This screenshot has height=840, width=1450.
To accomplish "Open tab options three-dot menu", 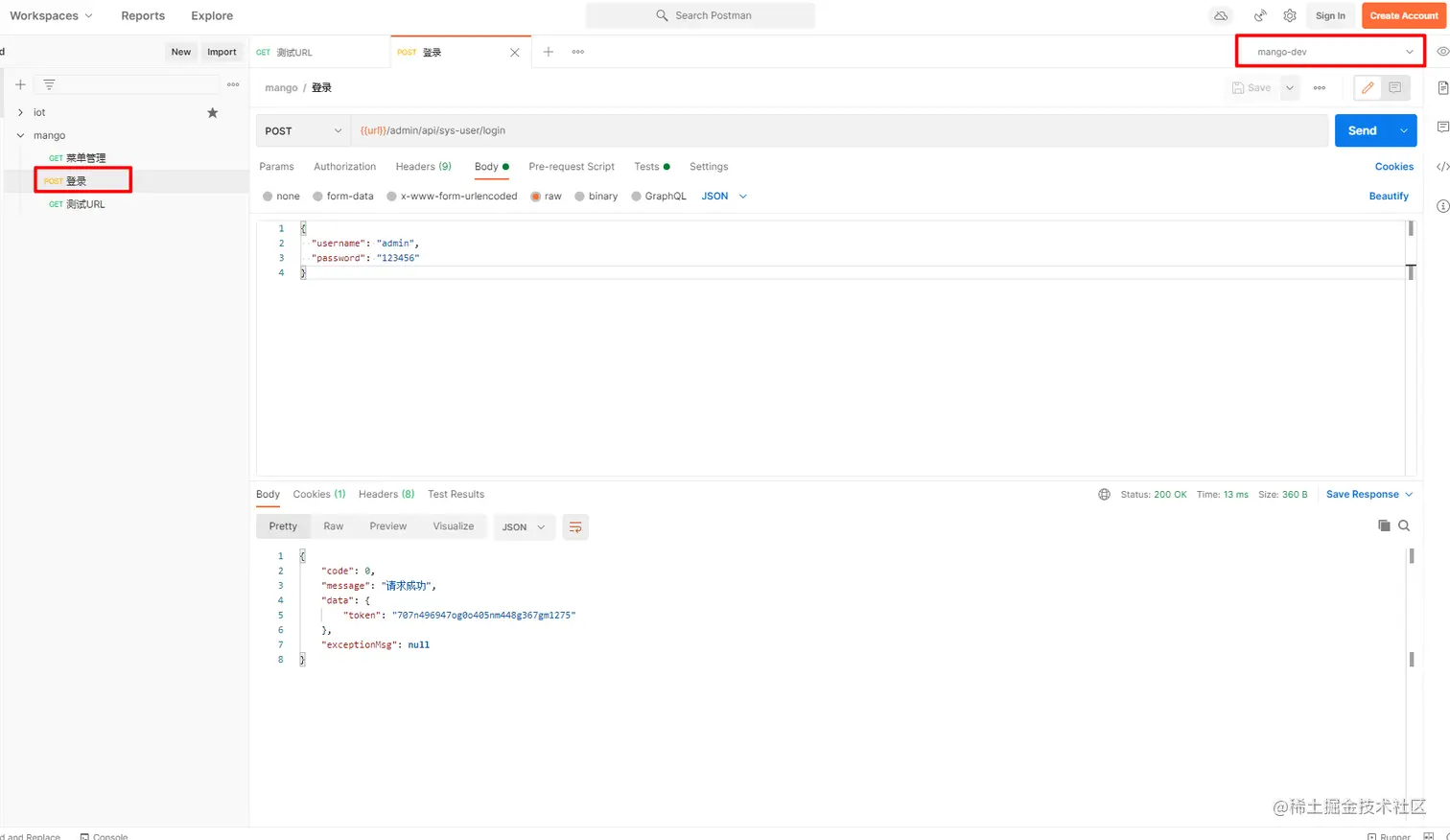I will (578, 52).
